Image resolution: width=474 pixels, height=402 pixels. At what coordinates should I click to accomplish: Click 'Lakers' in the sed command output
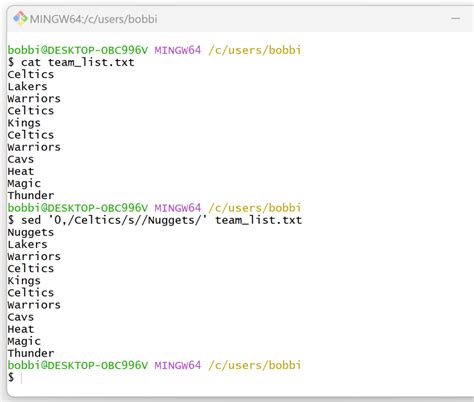27,244
